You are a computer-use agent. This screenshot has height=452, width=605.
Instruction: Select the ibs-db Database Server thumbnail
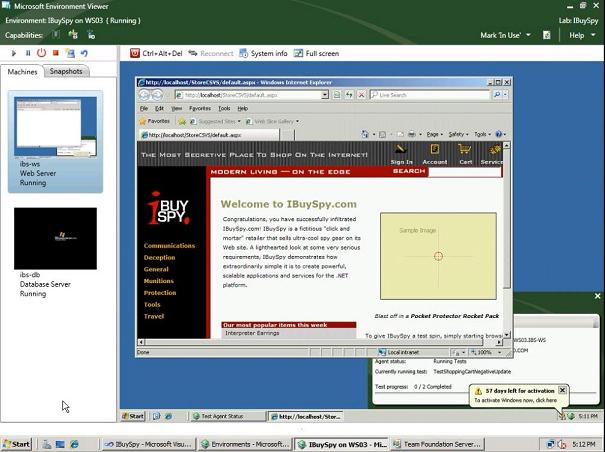point(55,241)
